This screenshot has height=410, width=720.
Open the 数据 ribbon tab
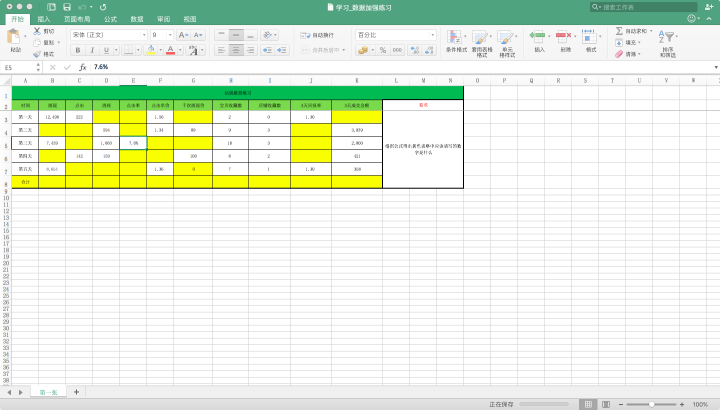click(x=137, y=19)
